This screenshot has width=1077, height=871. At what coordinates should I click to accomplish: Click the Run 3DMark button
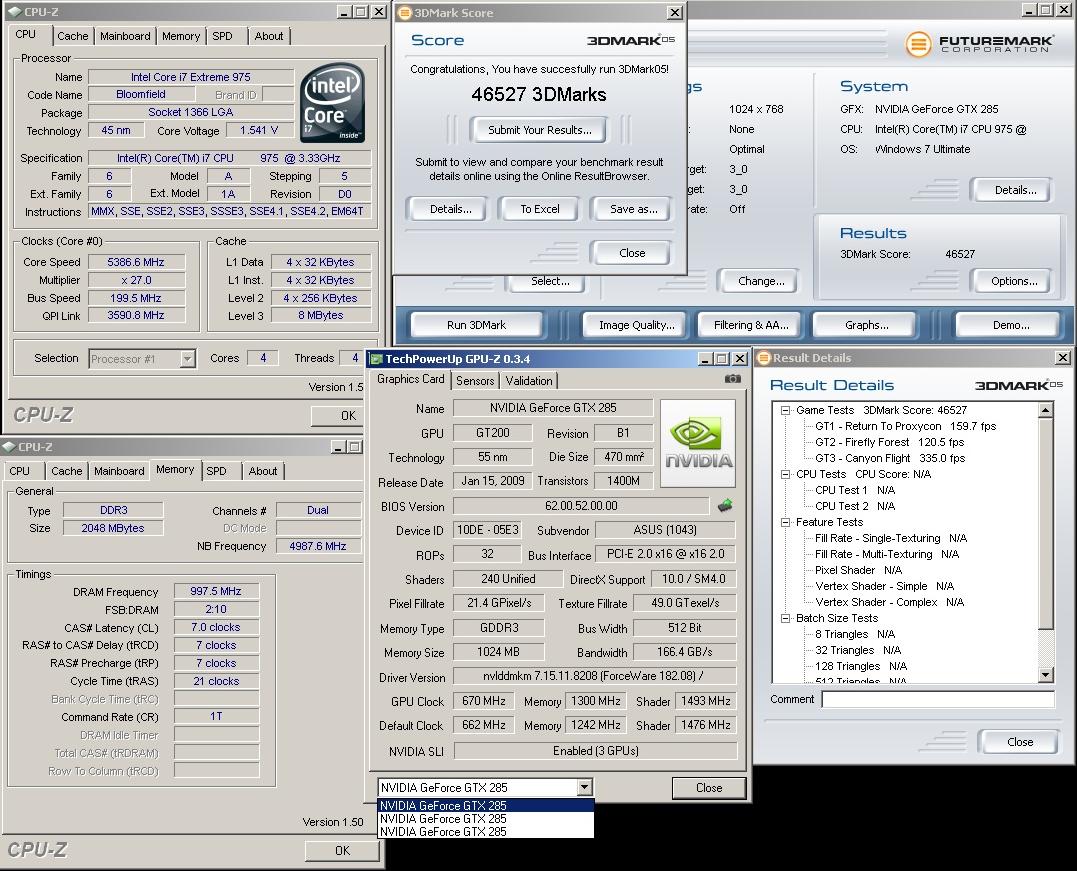tap(477, 325)
